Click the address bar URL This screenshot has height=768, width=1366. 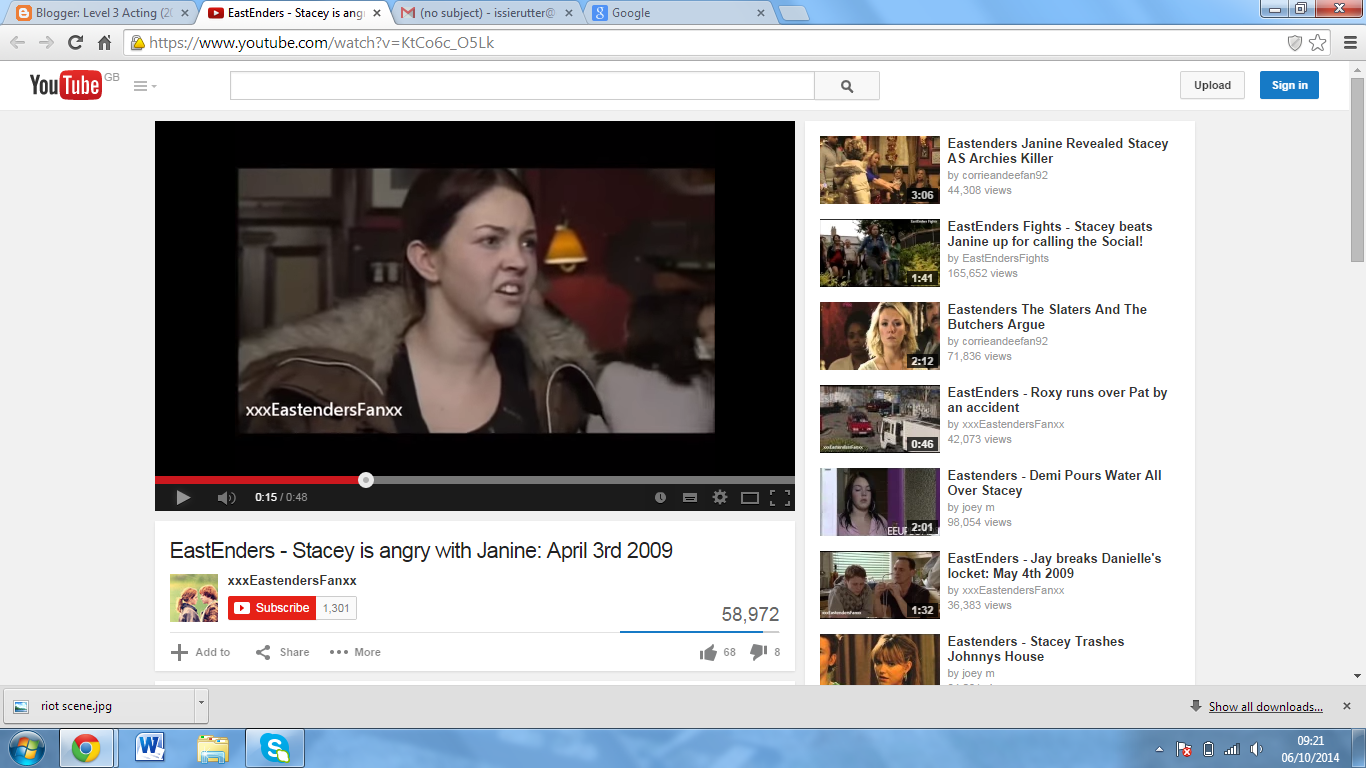[322, 43]
